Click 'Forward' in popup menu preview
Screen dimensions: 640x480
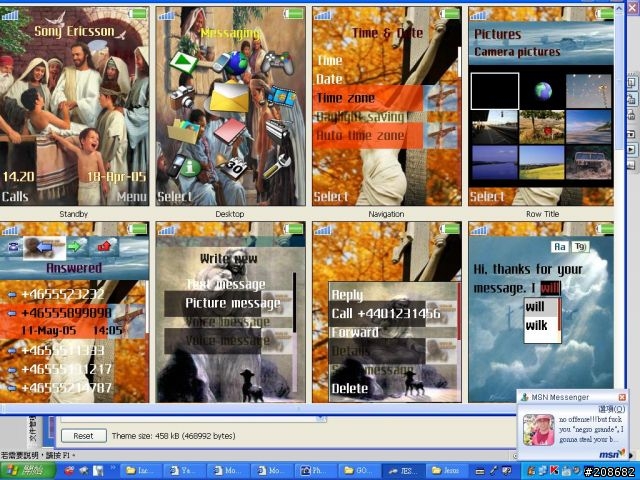[355, 332]
